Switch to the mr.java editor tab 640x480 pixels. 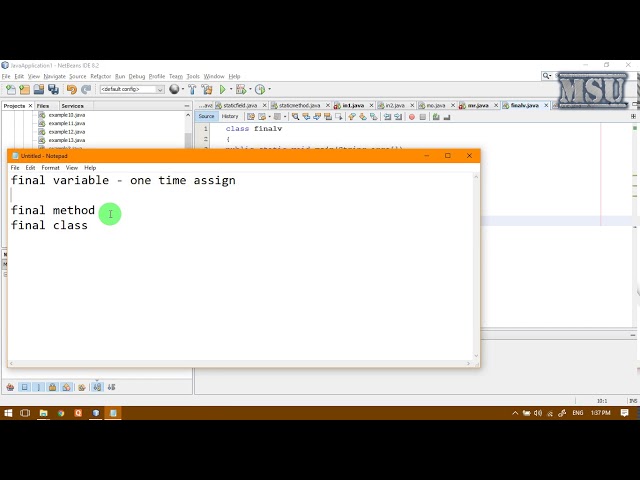point(478,105)
